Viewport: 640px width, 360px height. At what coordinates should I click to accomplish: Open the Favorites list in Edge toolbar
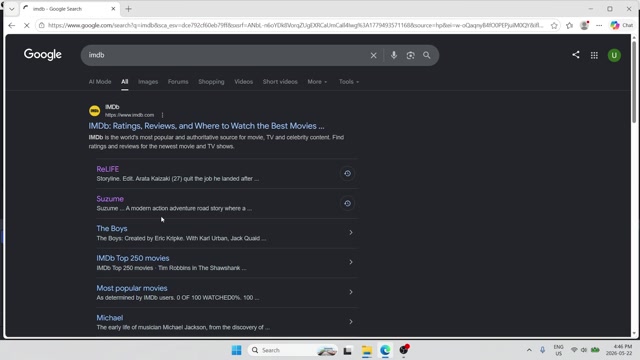pyautogui.click(x=569, y=25)
